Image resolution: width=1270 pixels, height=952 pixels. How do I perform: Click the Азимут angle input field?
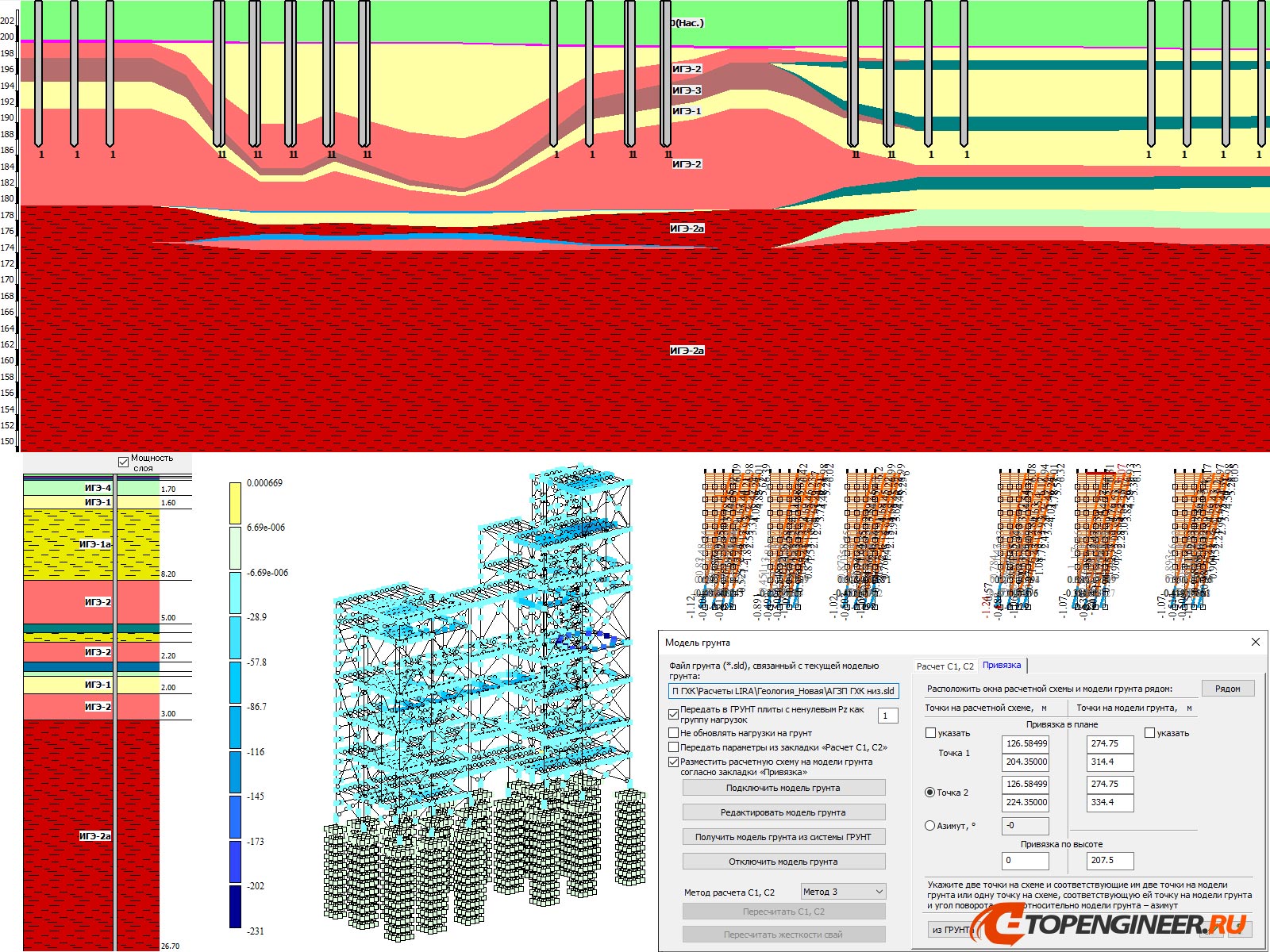[1026, 826]
